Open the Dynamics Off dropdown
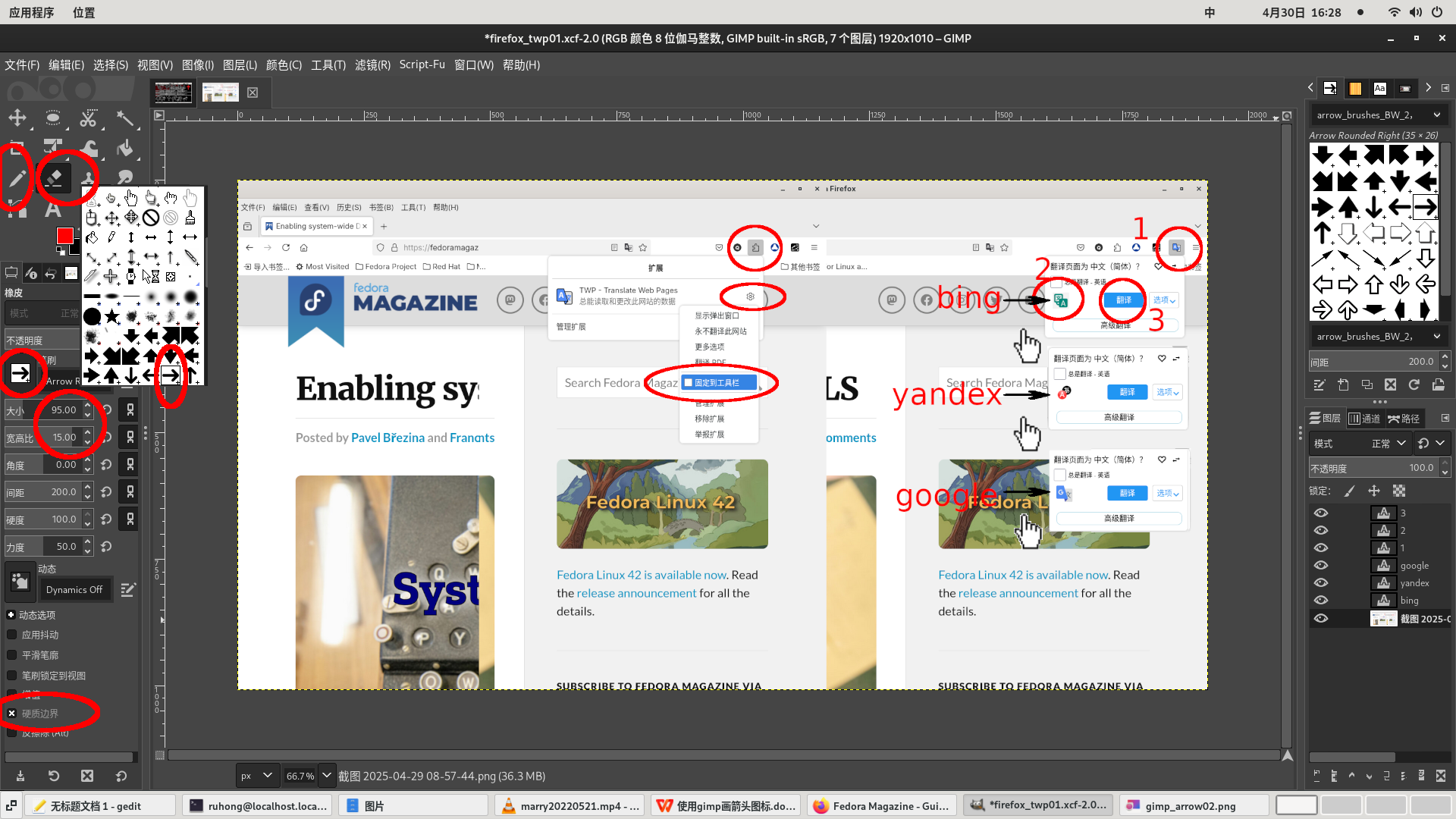This screenshot has height=819, width=1456. click(74, 589)
